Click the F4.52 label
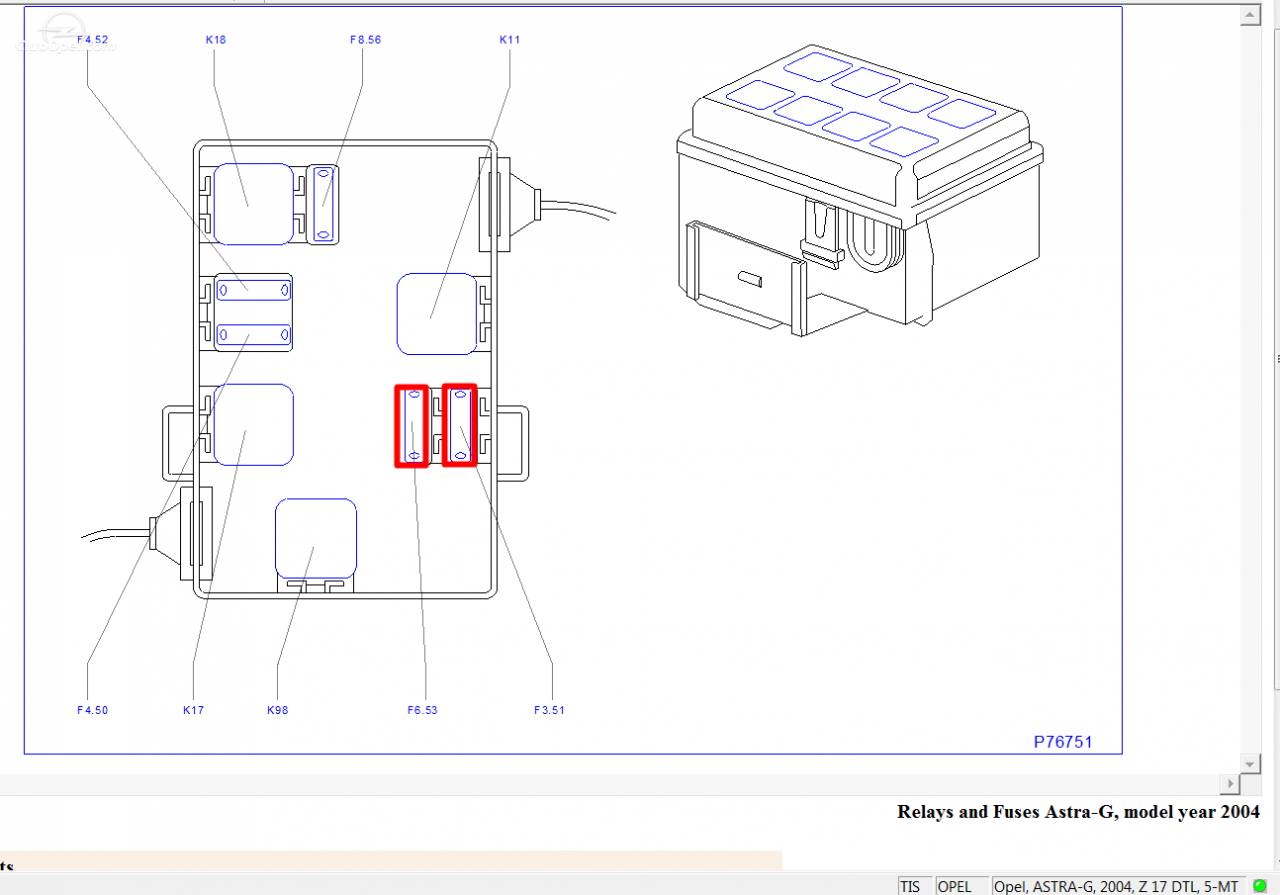Screen dimensions: 1280x895 tap(92, 40)
